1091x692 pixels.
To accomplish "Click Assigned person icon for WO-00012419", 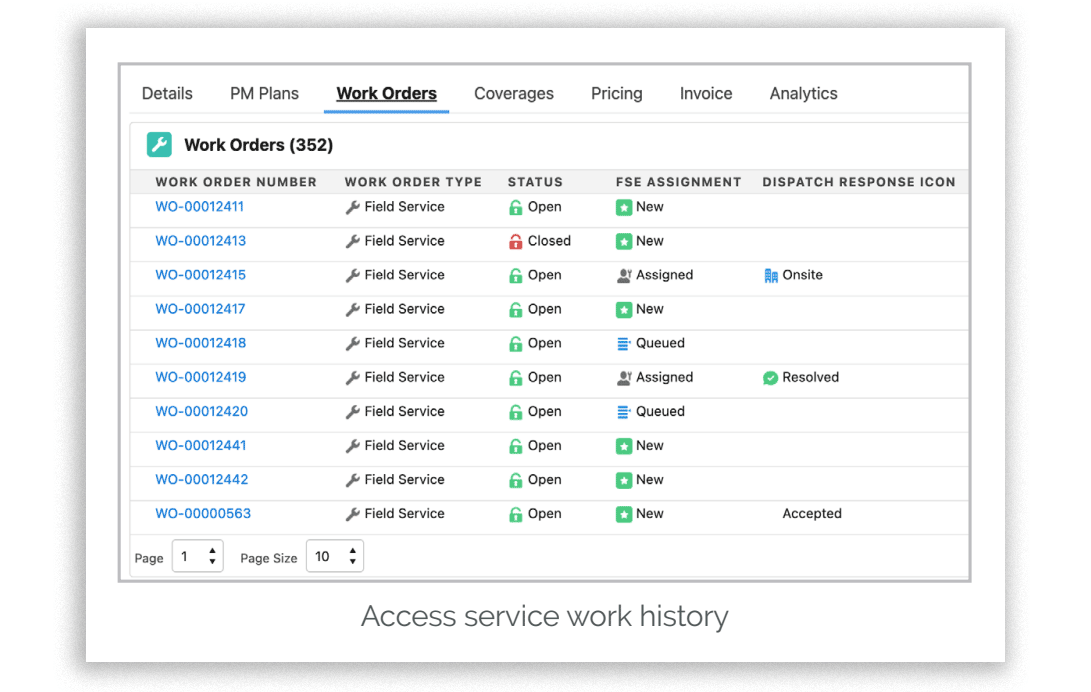I will pos(624,378).
